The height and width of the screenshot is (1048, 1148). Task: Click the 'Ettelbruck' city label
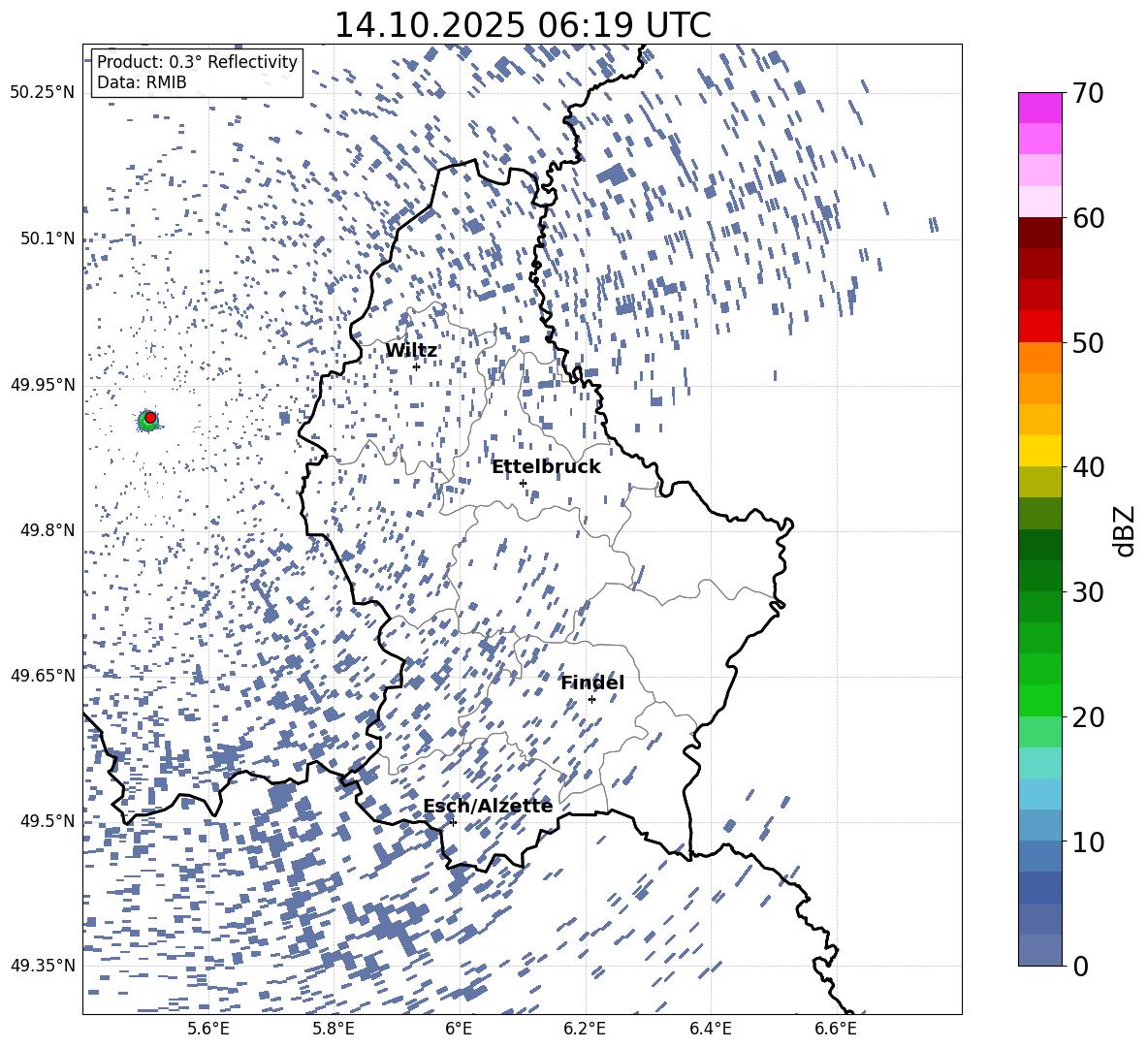546,467
